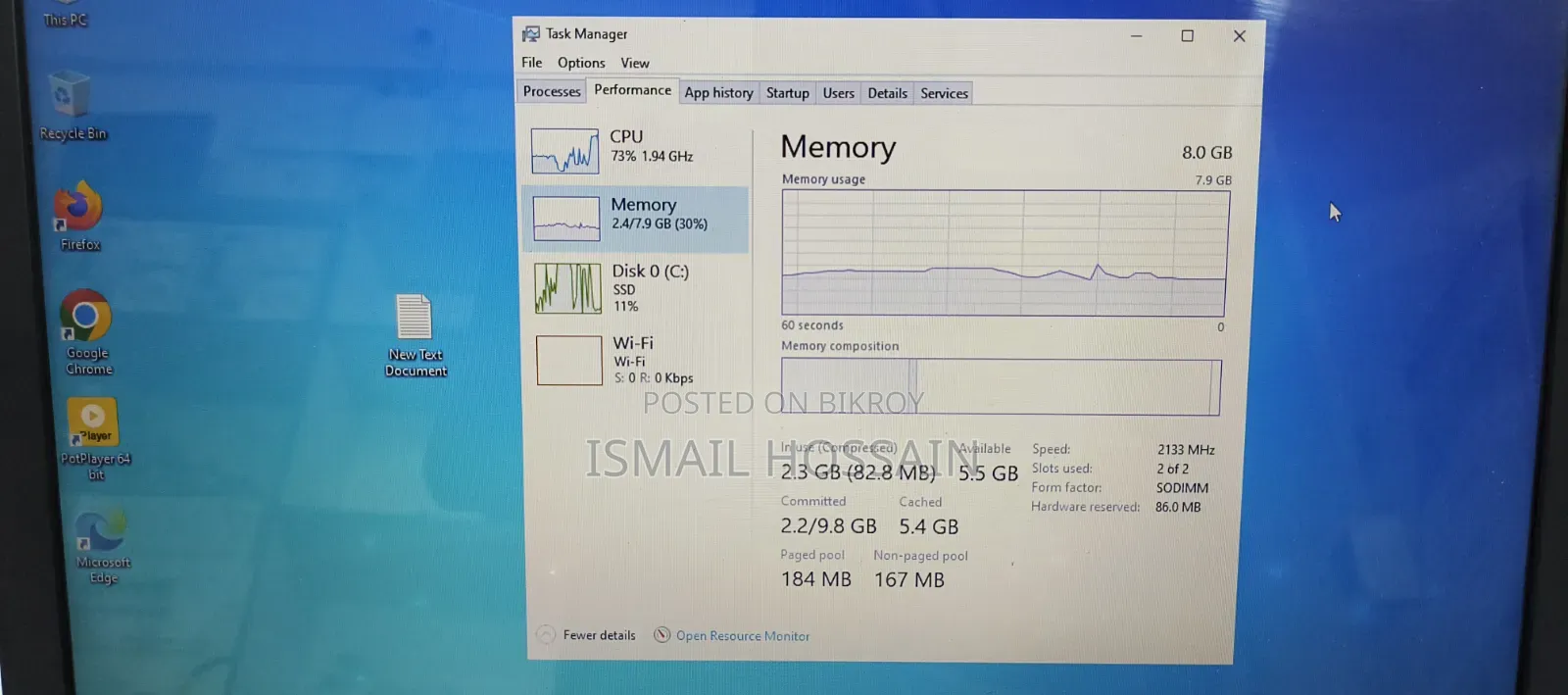The image size is (1568, 695).
Task: Click the '167 MB' Non-paged pool value
Action: [x=909, y=580]
